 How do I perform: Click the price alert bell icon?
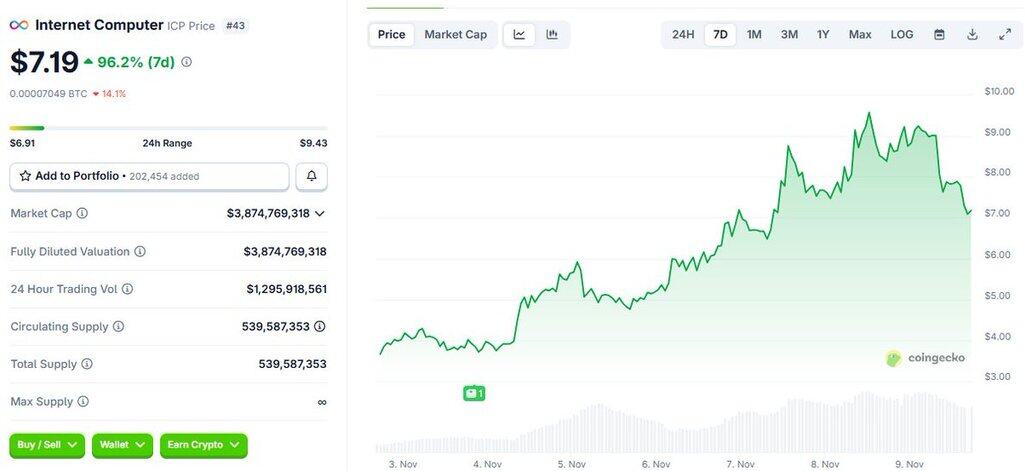click(x=311, y=176)
